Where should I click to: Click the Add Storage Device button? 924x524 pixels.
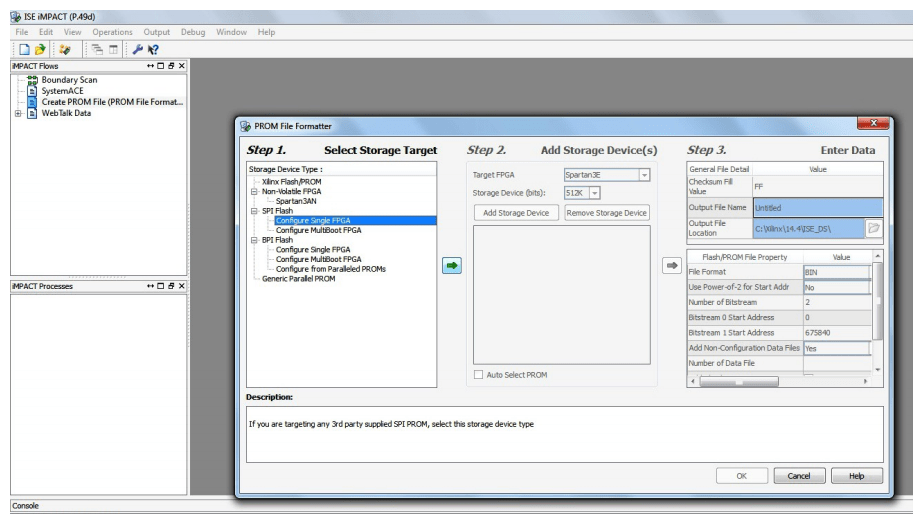click(514, 212)
